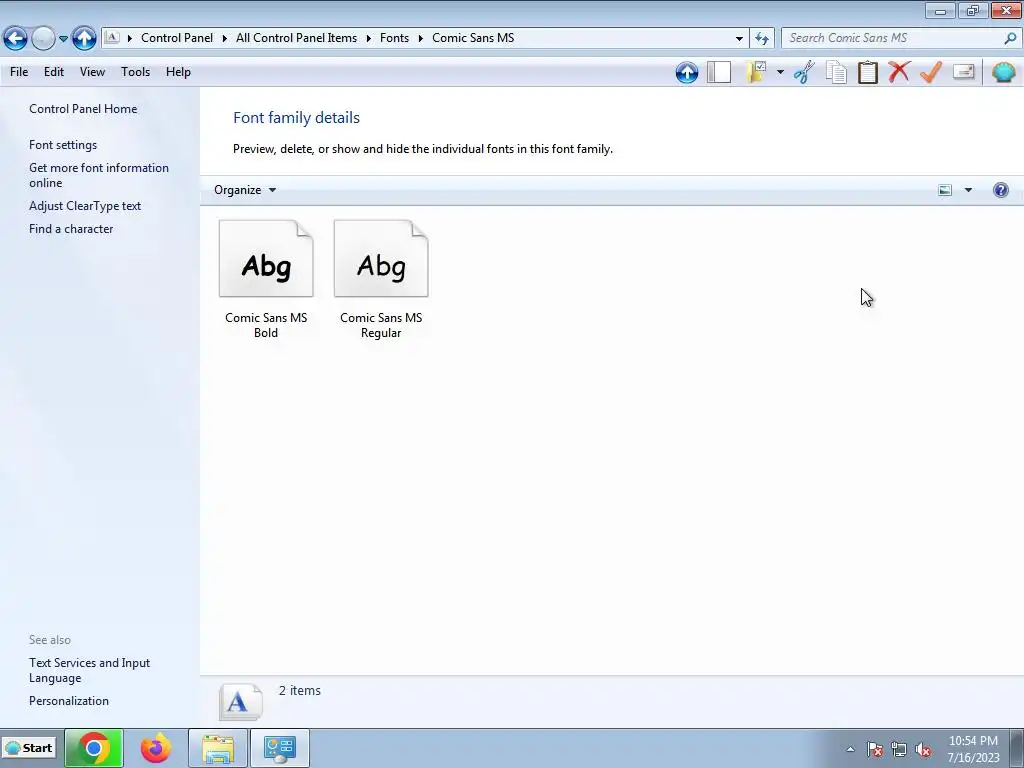The height and width of the screenshot is (768, 1024).
Task: Select the Comic Sans MS Regular font thumbnail
Action: 381,259
